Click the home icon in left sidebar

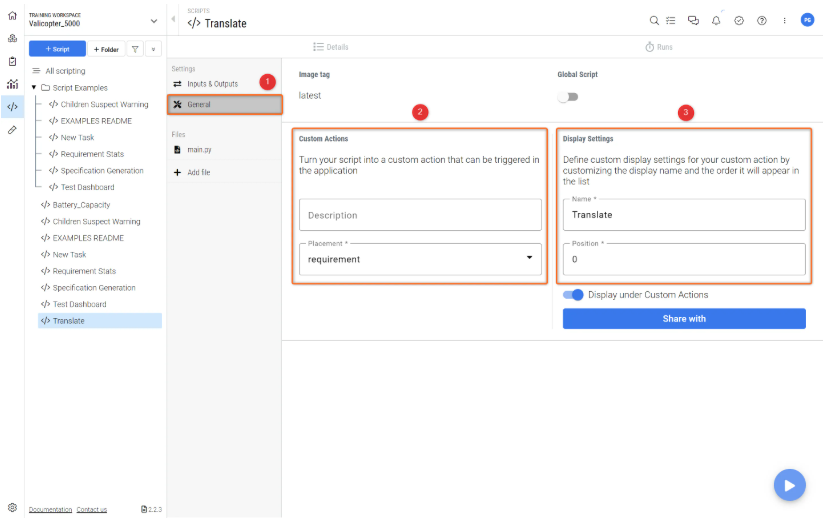tap(12, 17)
